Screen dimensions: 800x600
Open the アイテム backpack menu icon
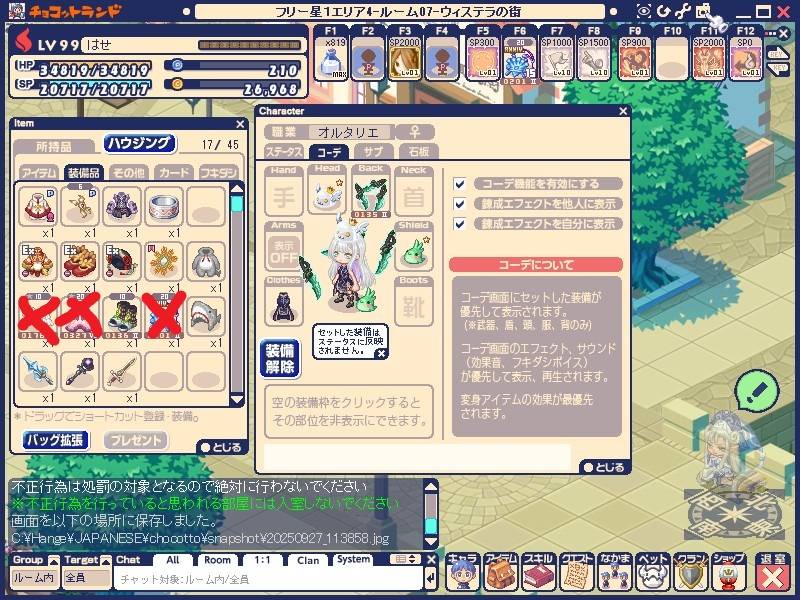click(501, 572)
